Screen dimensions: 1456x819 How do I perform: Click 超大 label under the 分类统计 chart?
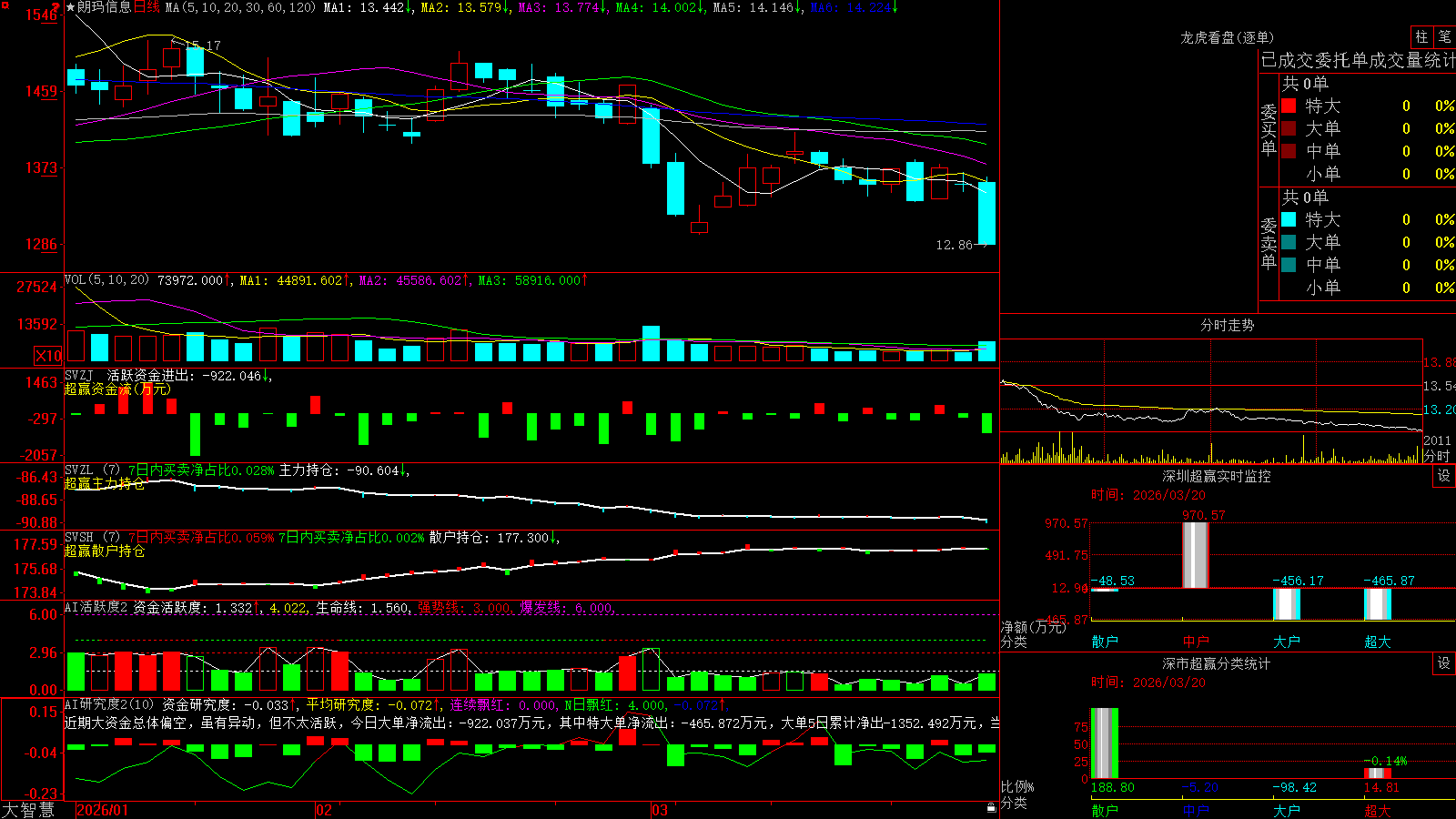[1378, 810]
